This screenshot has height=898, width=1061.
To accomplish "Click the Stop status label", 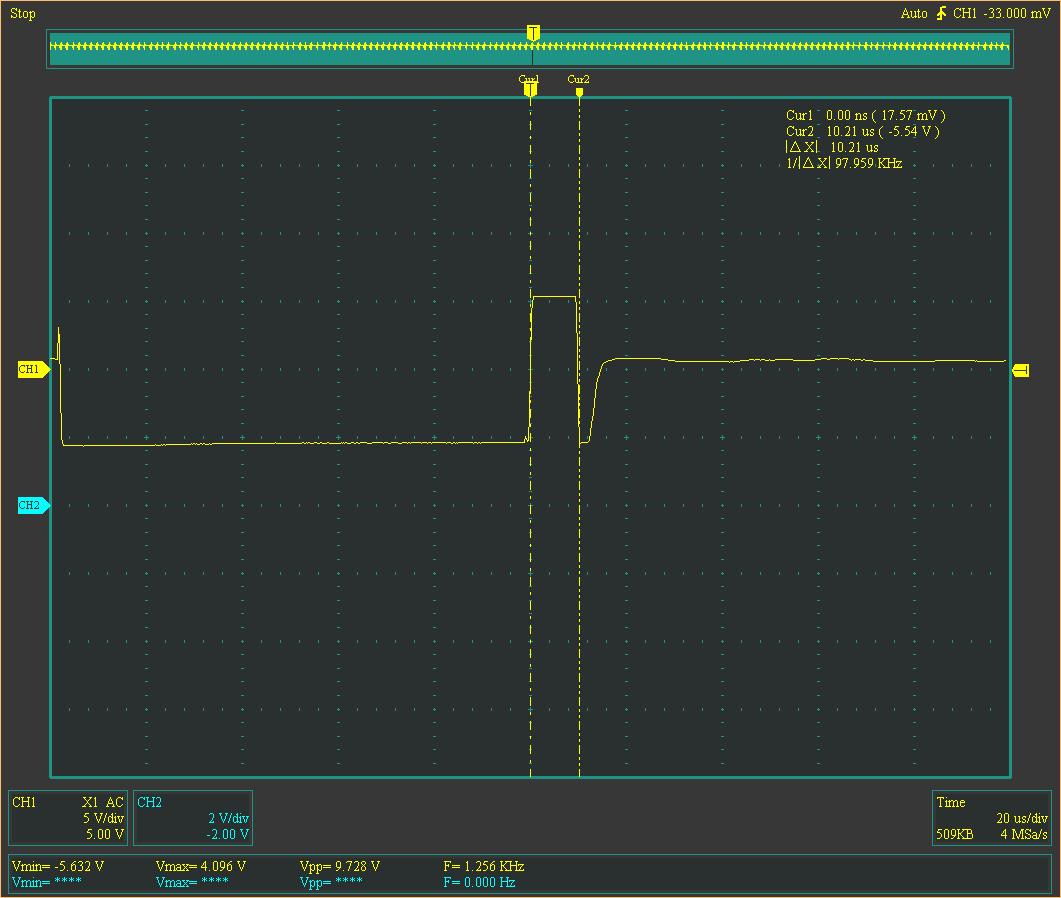I will pyautogui.click(x=22, y=14).
